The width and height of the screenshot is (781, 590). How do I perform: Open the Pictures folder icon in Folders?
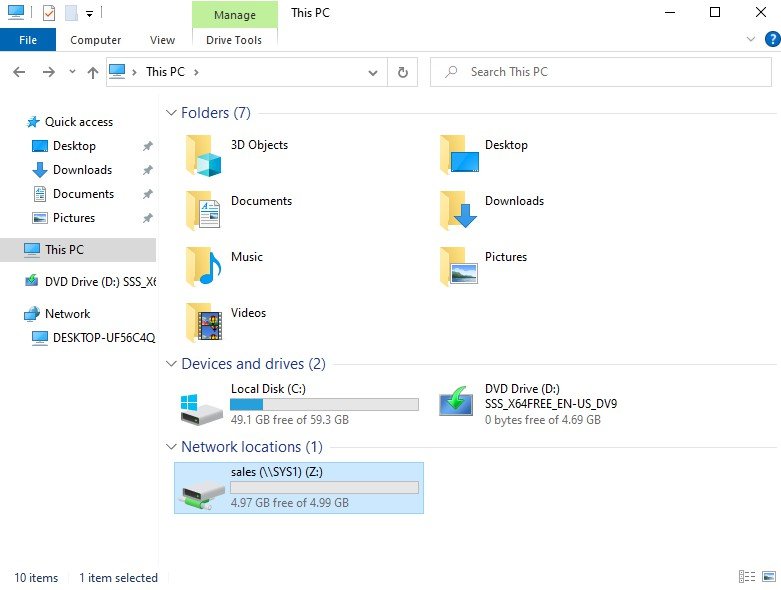(459, 267)
